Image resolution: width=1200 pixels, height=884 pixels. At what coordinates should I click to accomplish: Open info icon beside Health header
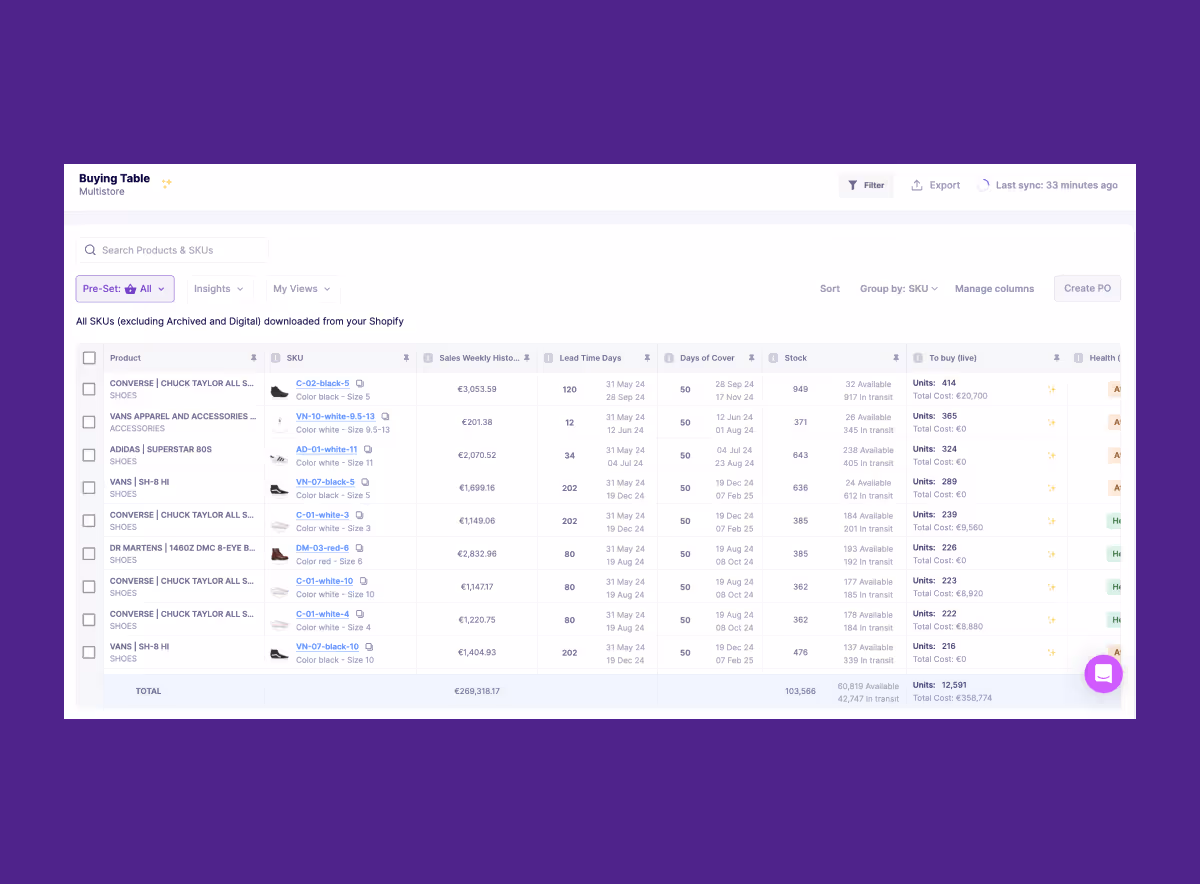[x=1078, y=358]
